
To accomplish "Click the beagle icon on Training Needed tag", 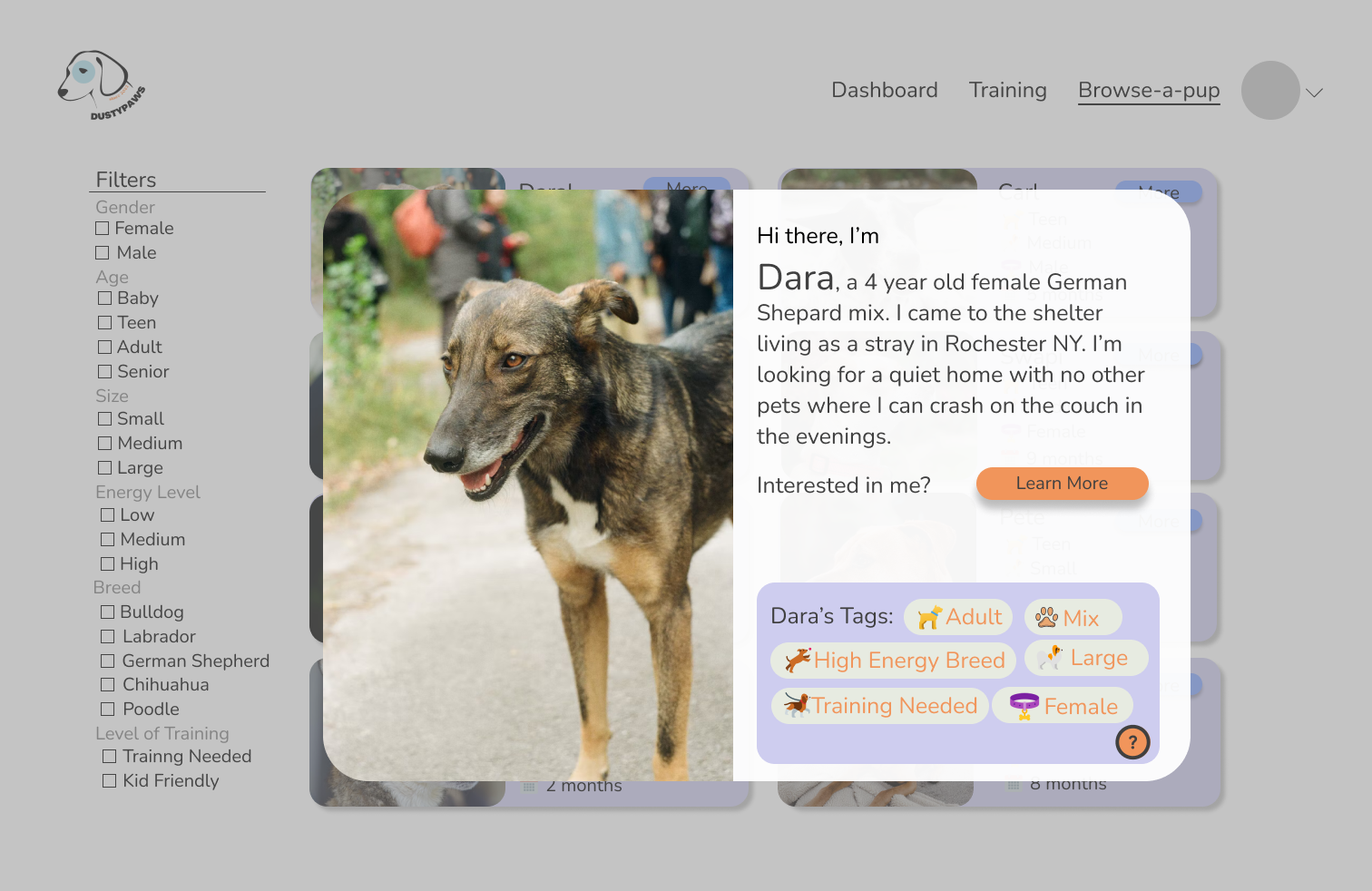I will coord(797,704).
